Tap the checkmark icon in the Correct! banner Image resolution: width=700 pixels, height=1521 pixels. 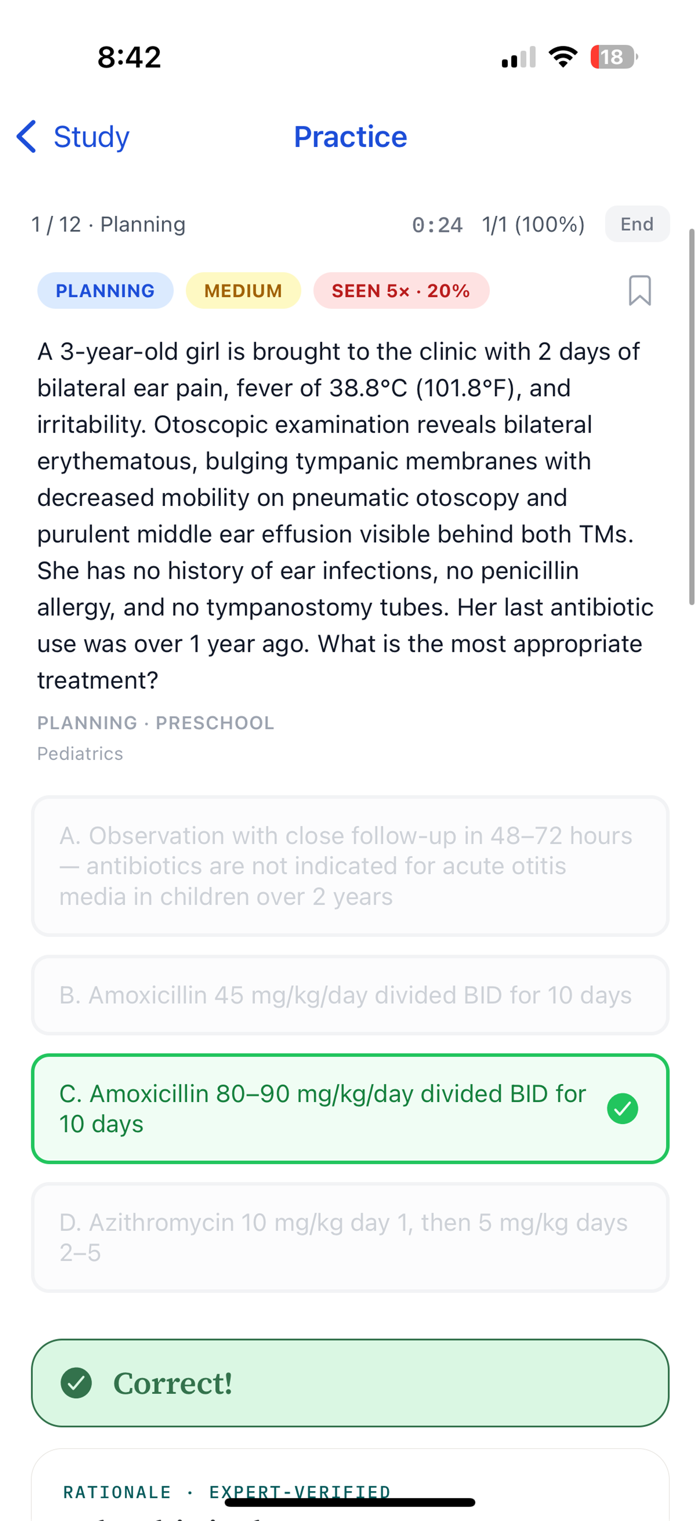[x=77, y=1383]
